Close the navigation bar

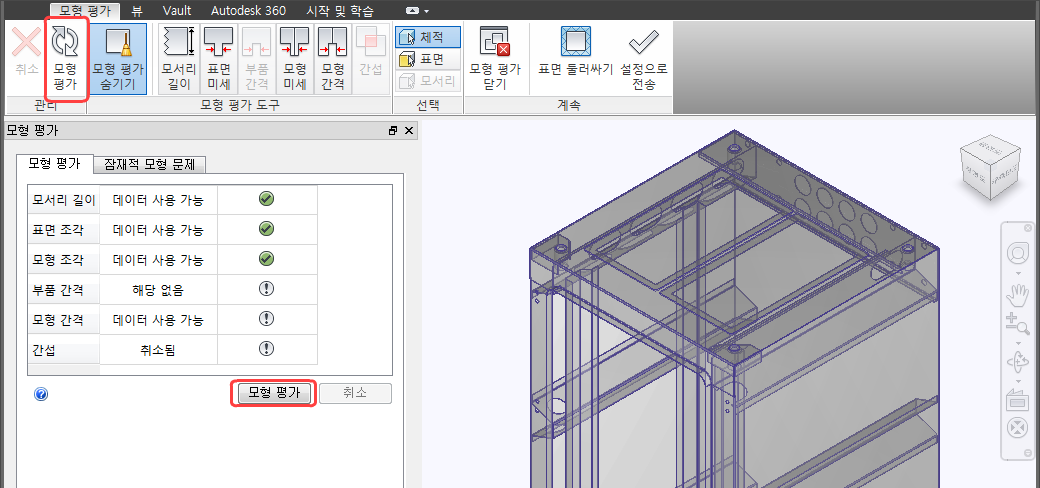pyautogui.click(x=1027, y=228)
